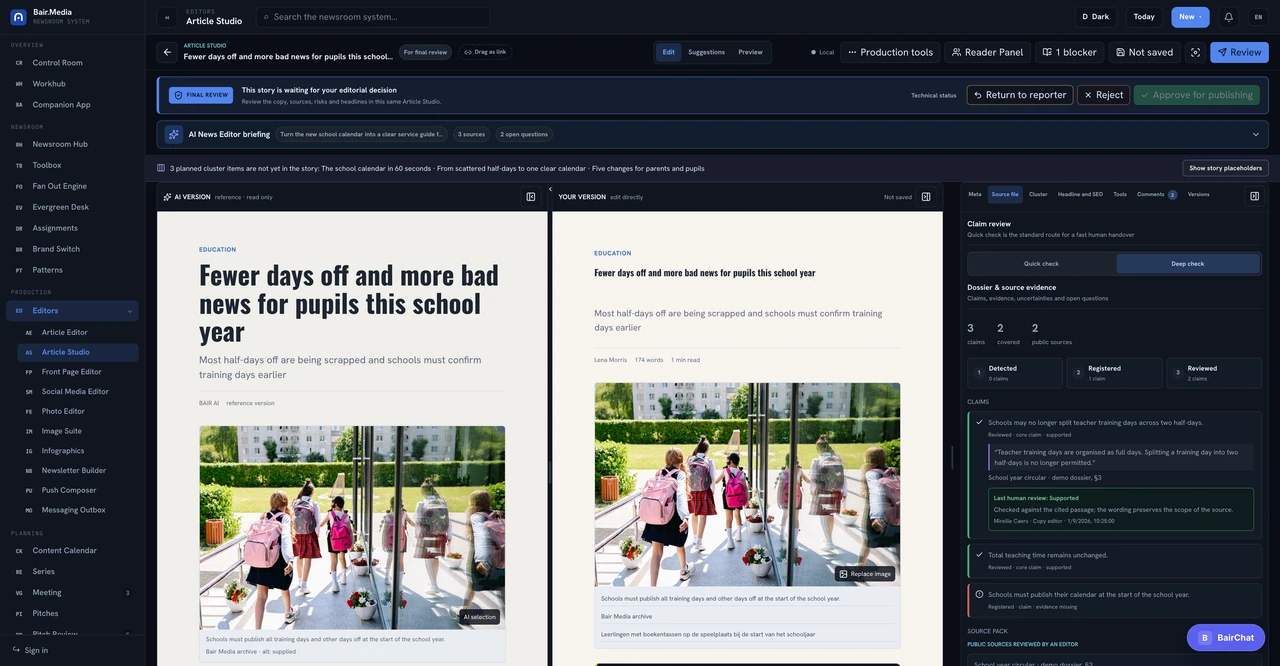This screenshot has height=666, width=1280.
Task: Click Show story placeholders
Action: pyautogui.click(x=1225, y=168)
